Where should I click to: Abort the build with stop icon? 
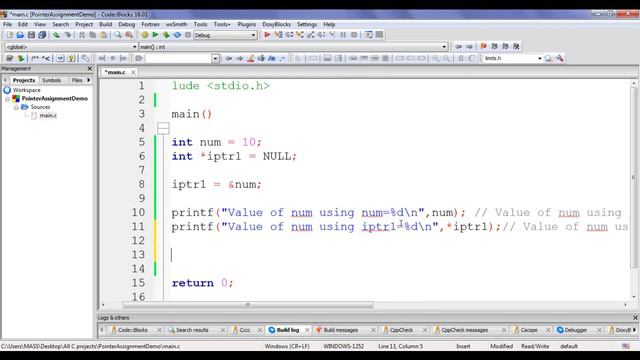pos(188,35)
